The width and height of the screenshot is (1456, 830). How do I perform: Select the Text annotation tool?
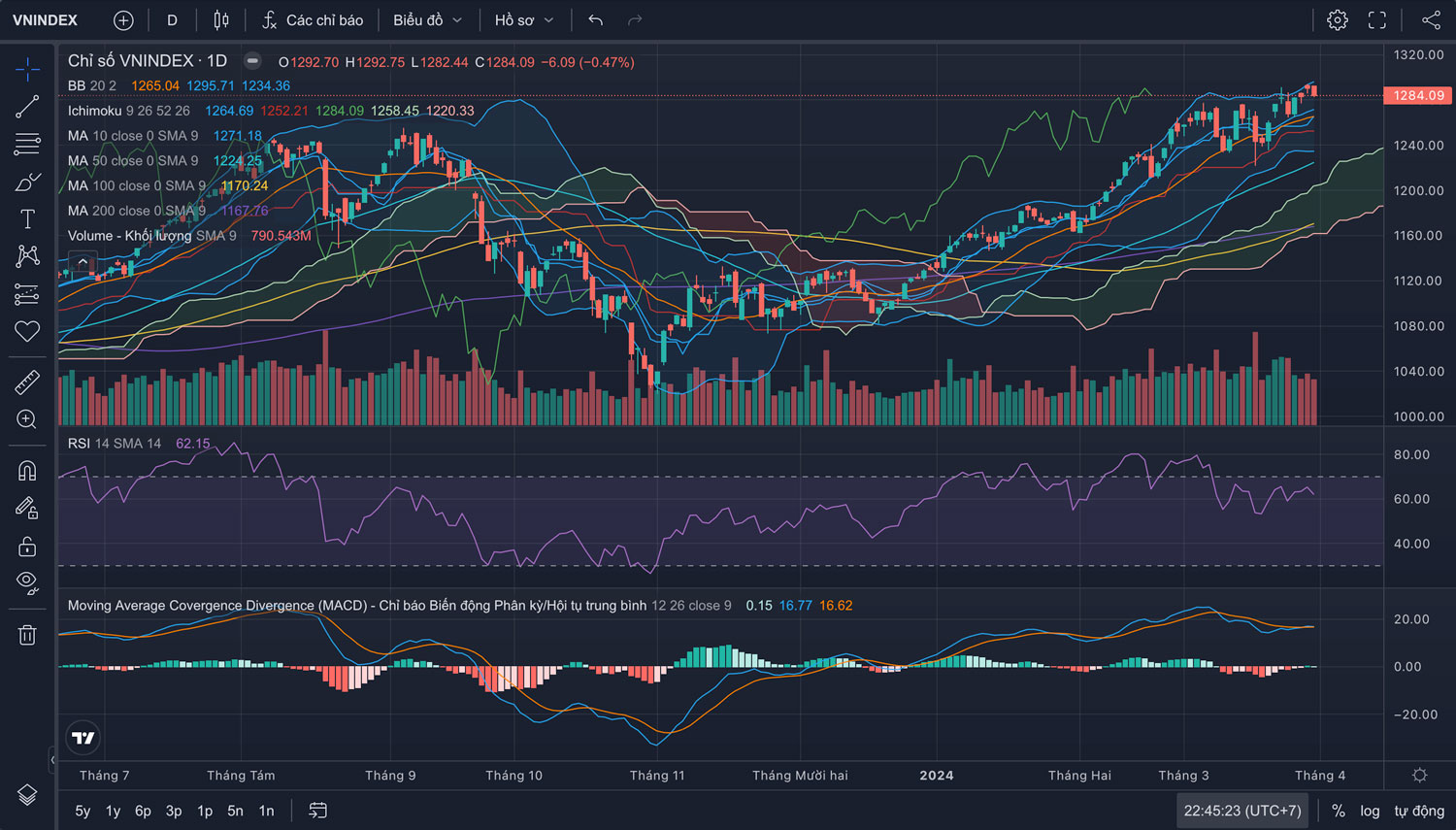[x=27, y=219]
